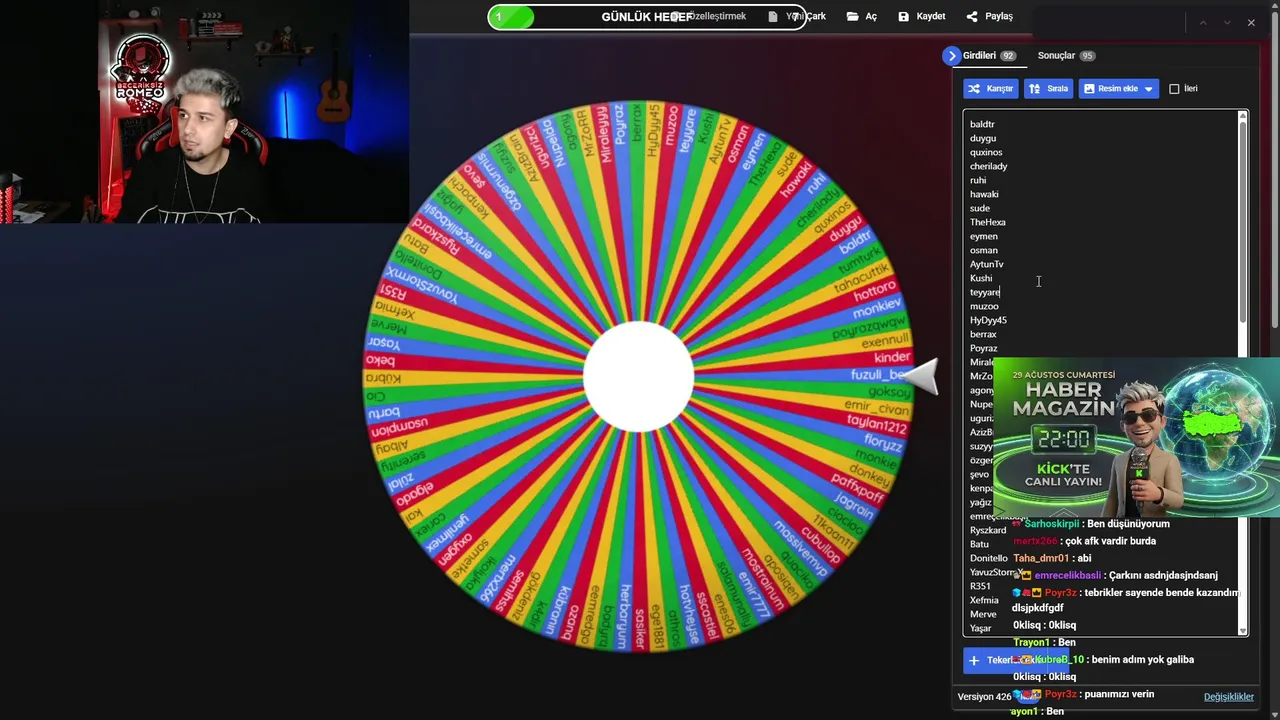Click the sort icon on the Sırala button
Viewport: 1280px width, 720px height.
click(1035, 88)
